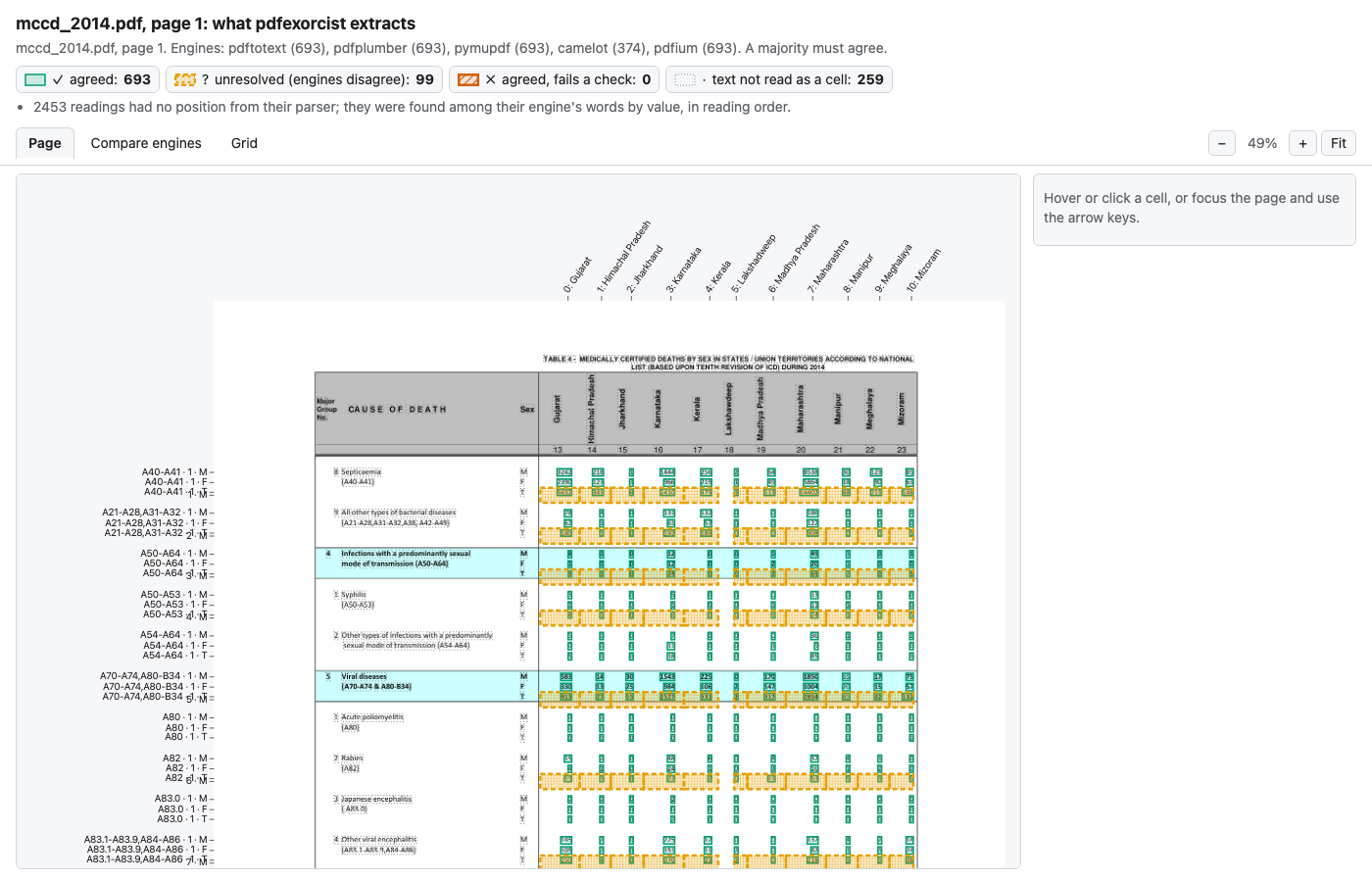The image size is (1372, 882).
Task: Click the 'A80 · 1 · F' row label
Action: point(187,728)
